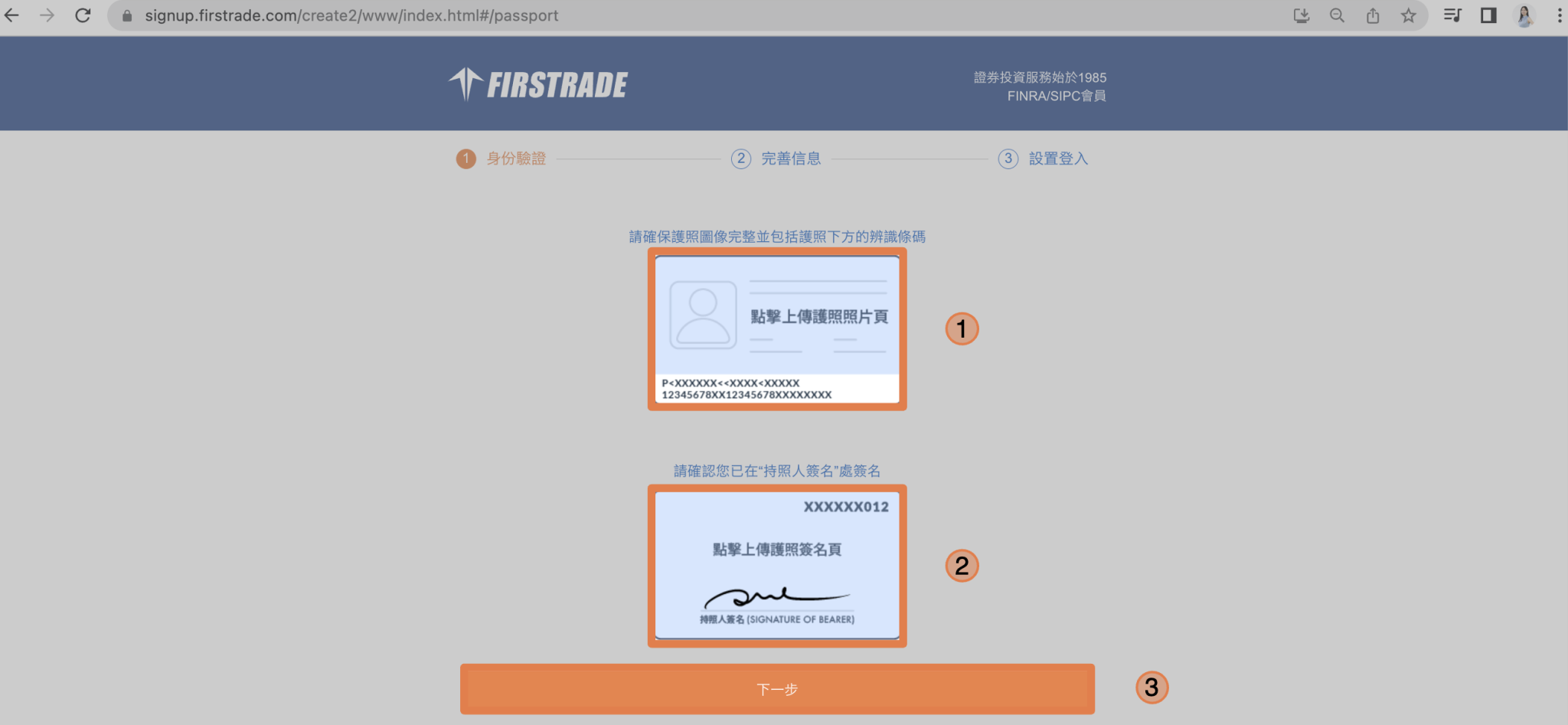
Task: Open the page zoom/search icon near address bar
Action: pos(1337,15)
